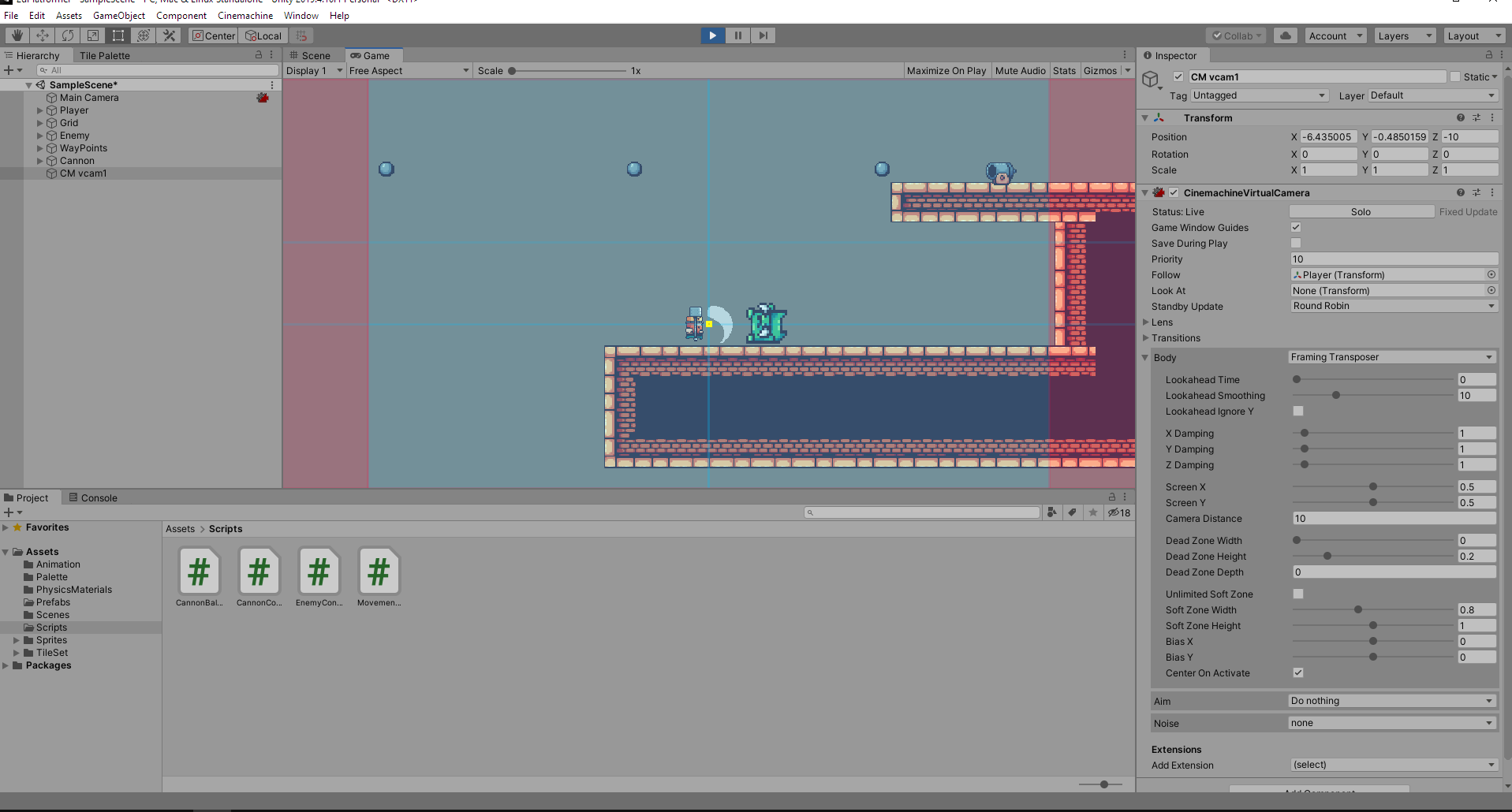Select the Move tool
Viewport: 1512px width, 812px height.
(42, 35)
